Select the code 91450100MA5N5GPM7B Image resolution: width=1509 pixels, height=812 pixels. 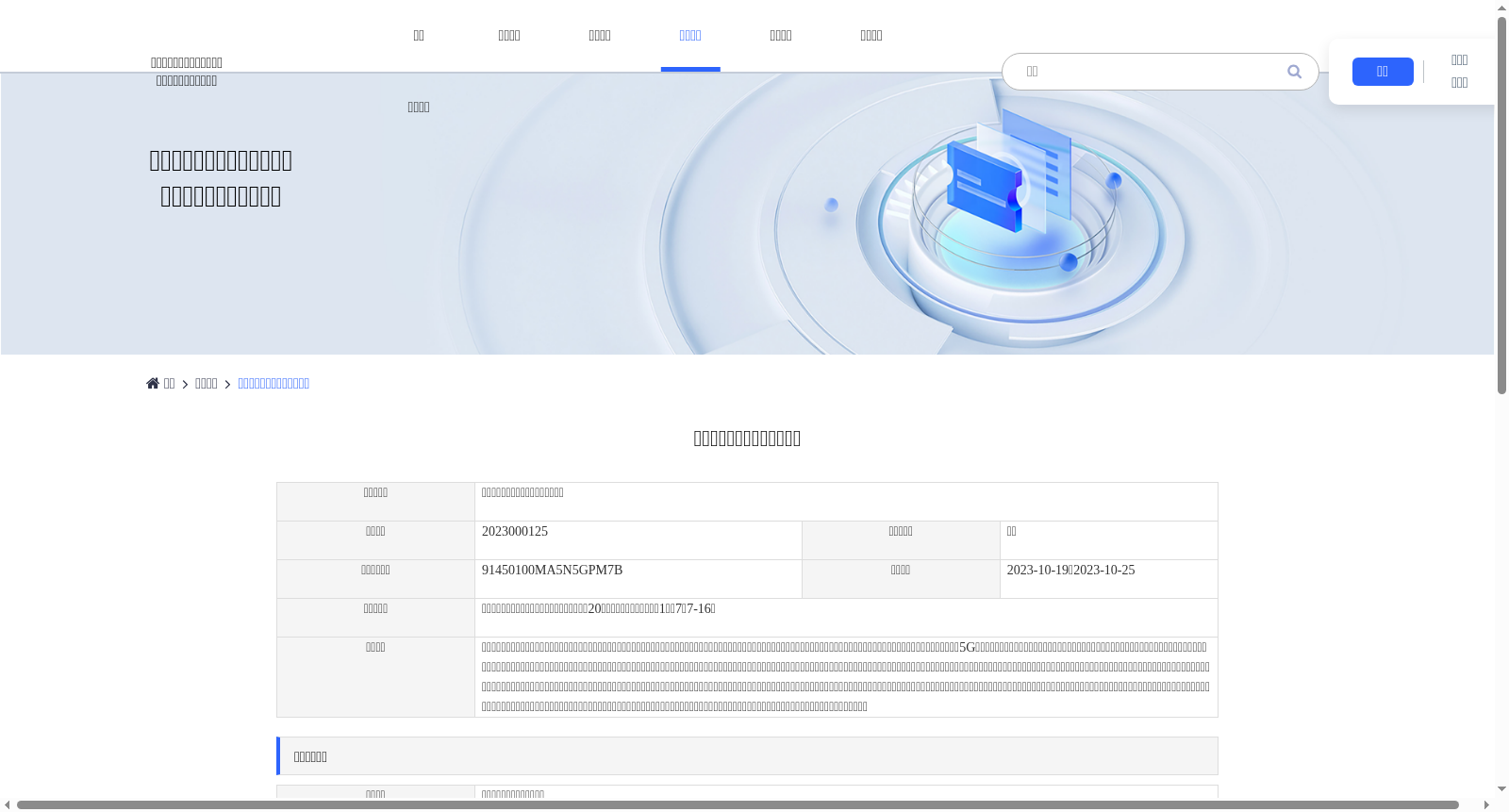point(552,571)
